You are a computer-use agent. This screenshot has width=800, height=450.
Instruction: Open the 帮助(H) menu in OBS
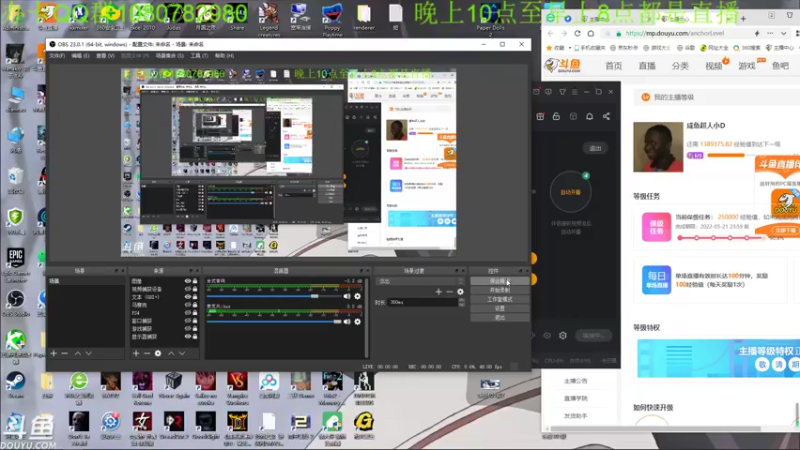224,56
